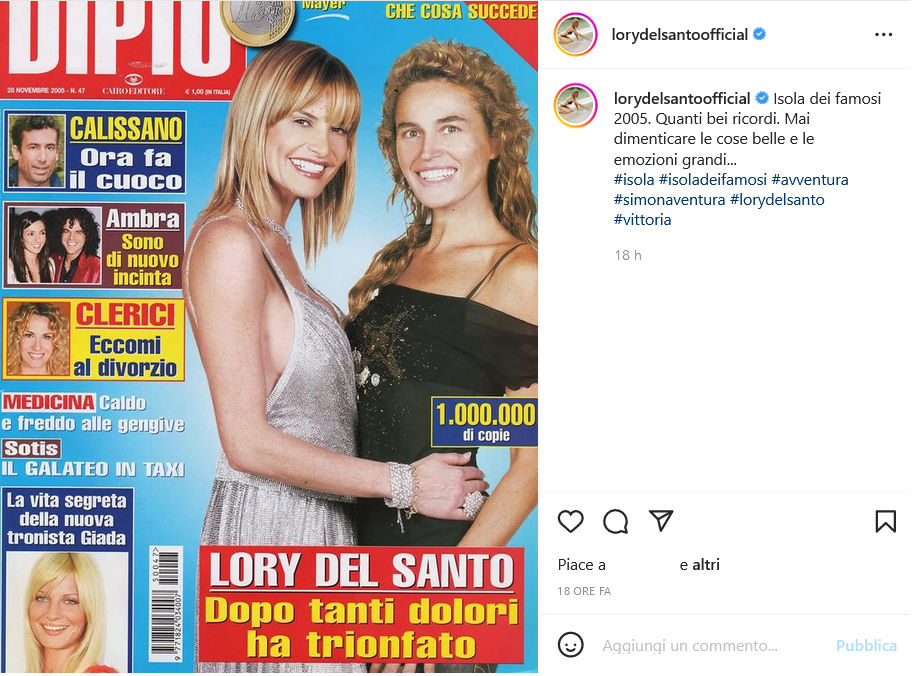Viewport: 914px width, 676px height.
Task: Share the post via paper plane icon
Action: tap(661, 520)
